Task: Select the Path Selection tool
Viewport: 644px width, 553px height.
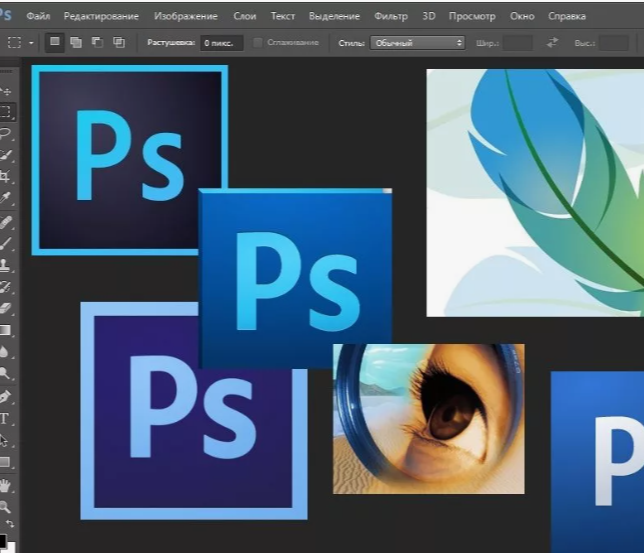Action: point(5,440)
